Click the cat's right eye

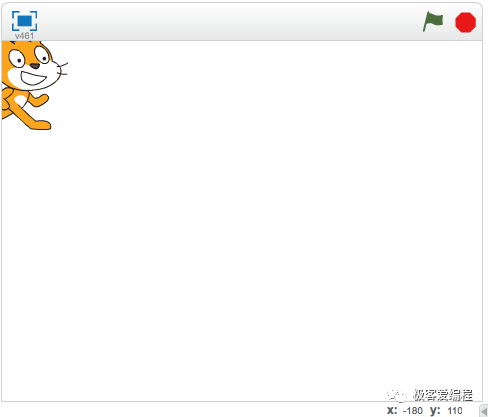tap(42, 55)
